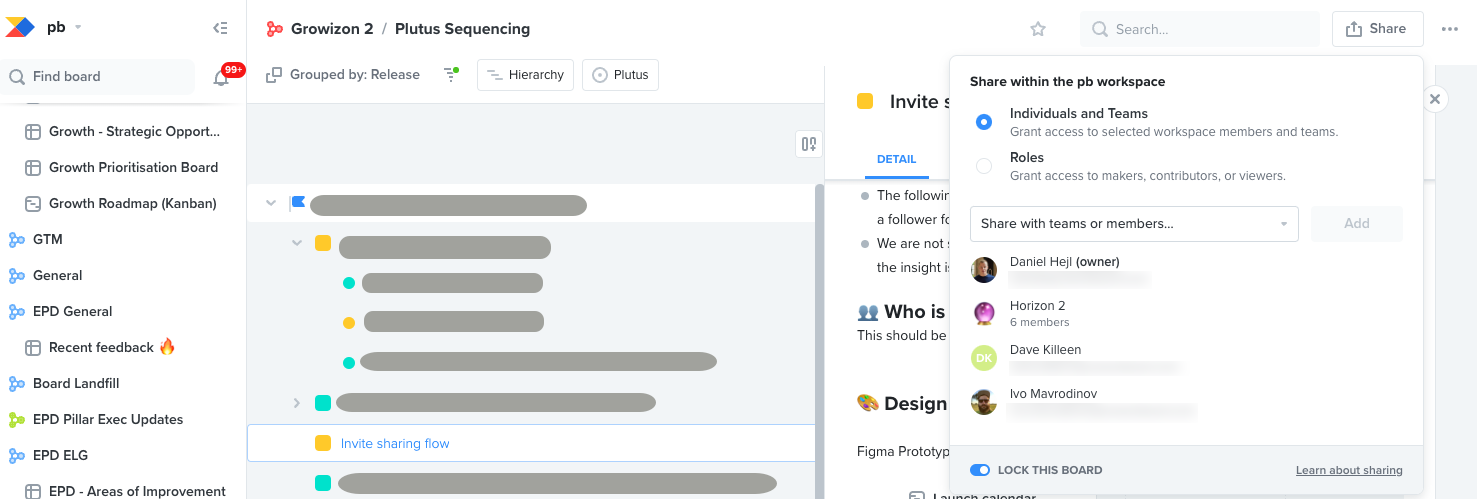Click the Horizon 2 team icon
Viewport: 1477px width, 499px height.
(x=984, y=314)
